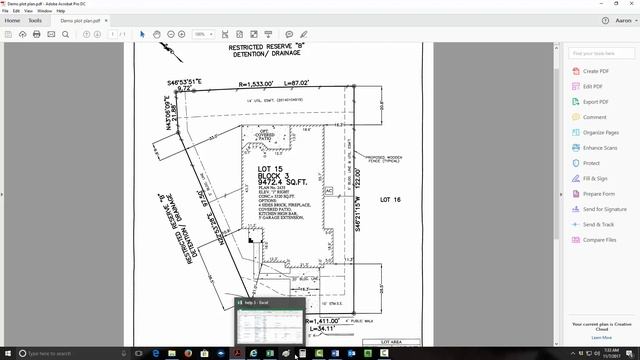The image size is (640, 360).
Task: Click the Save file icon in toolbar
Action: pyautogui.click(x=8, y=35)
